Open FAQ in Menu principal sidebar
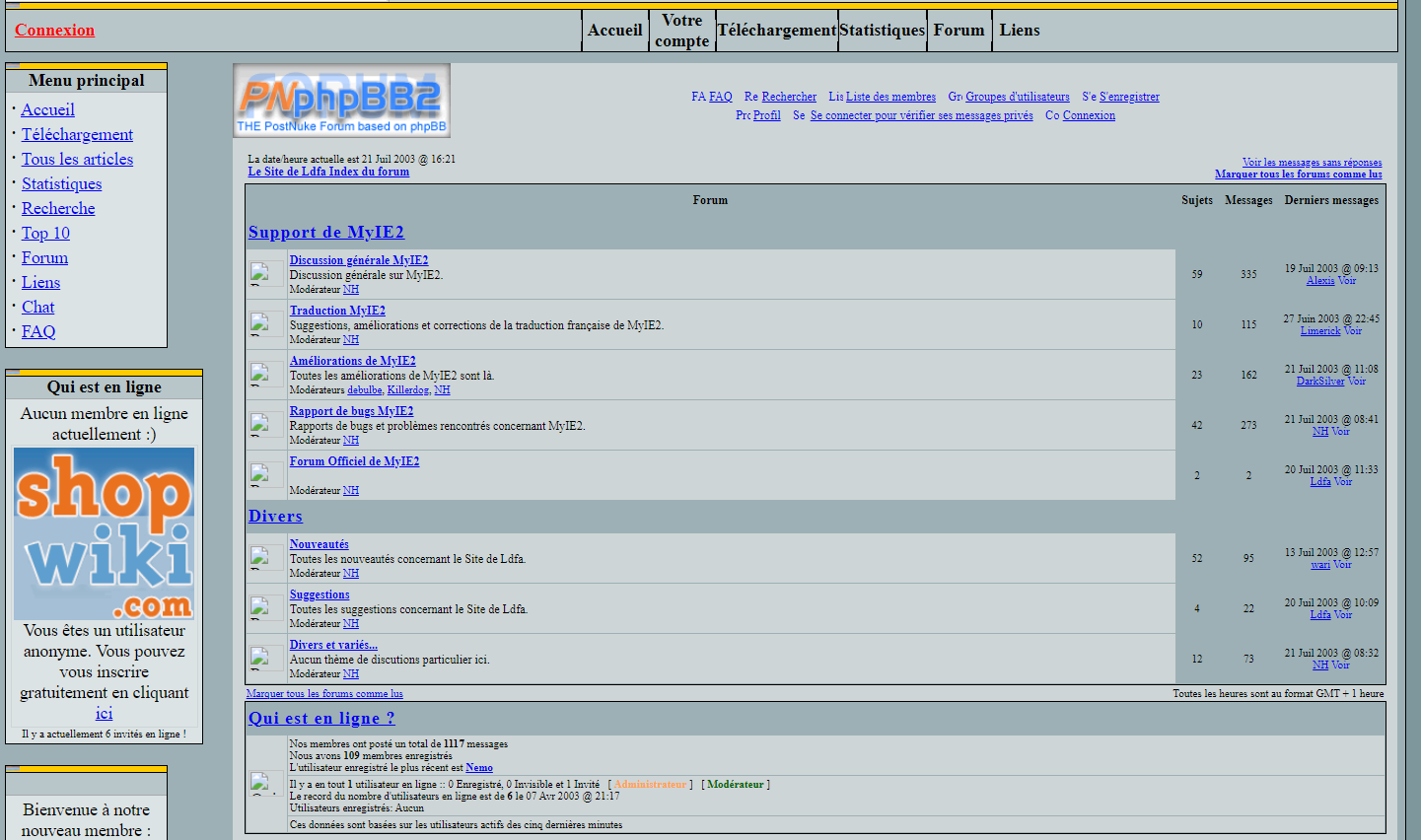 [38, 331]
